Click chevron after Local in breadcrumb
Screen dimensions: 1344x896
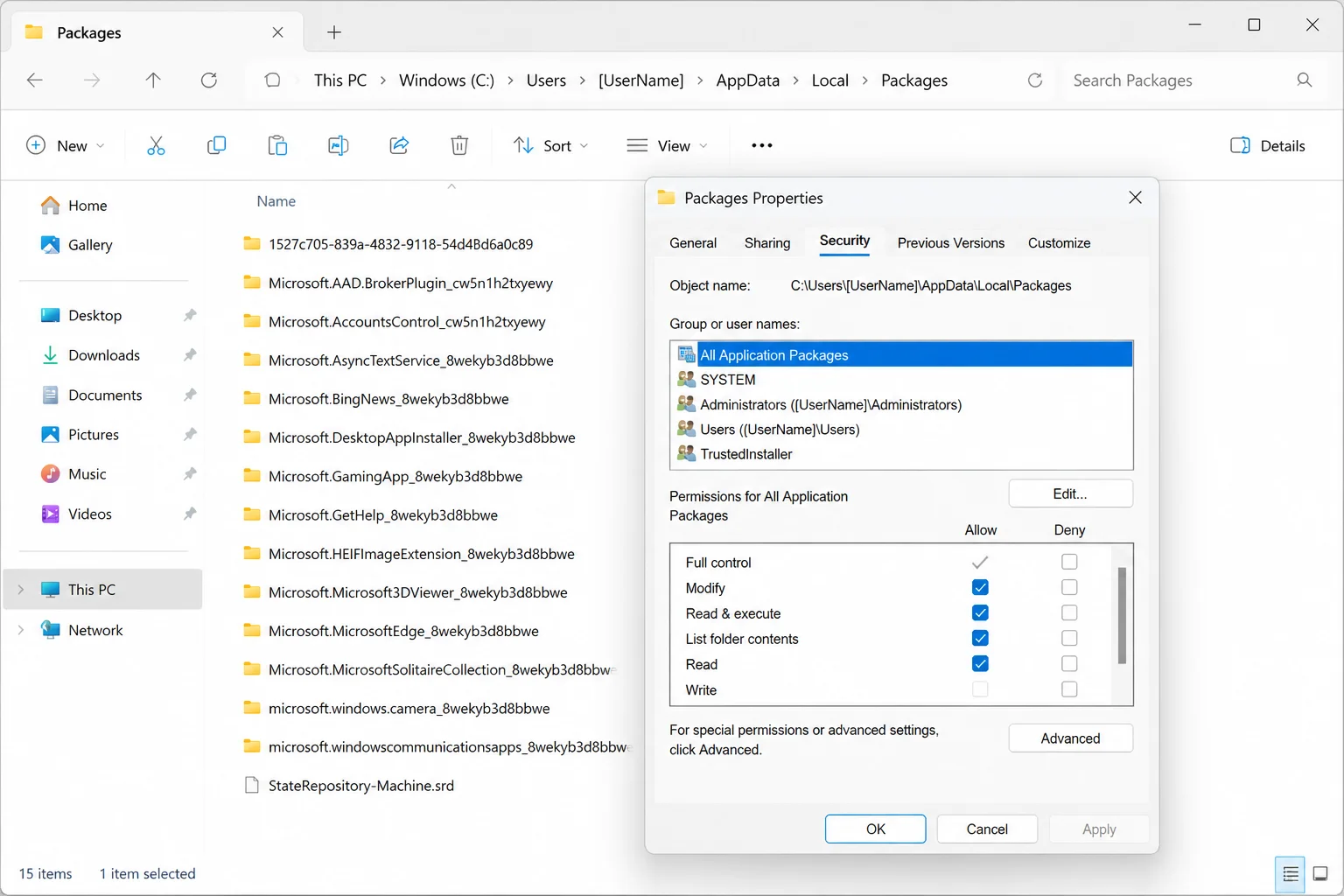(x=864, y=80)
